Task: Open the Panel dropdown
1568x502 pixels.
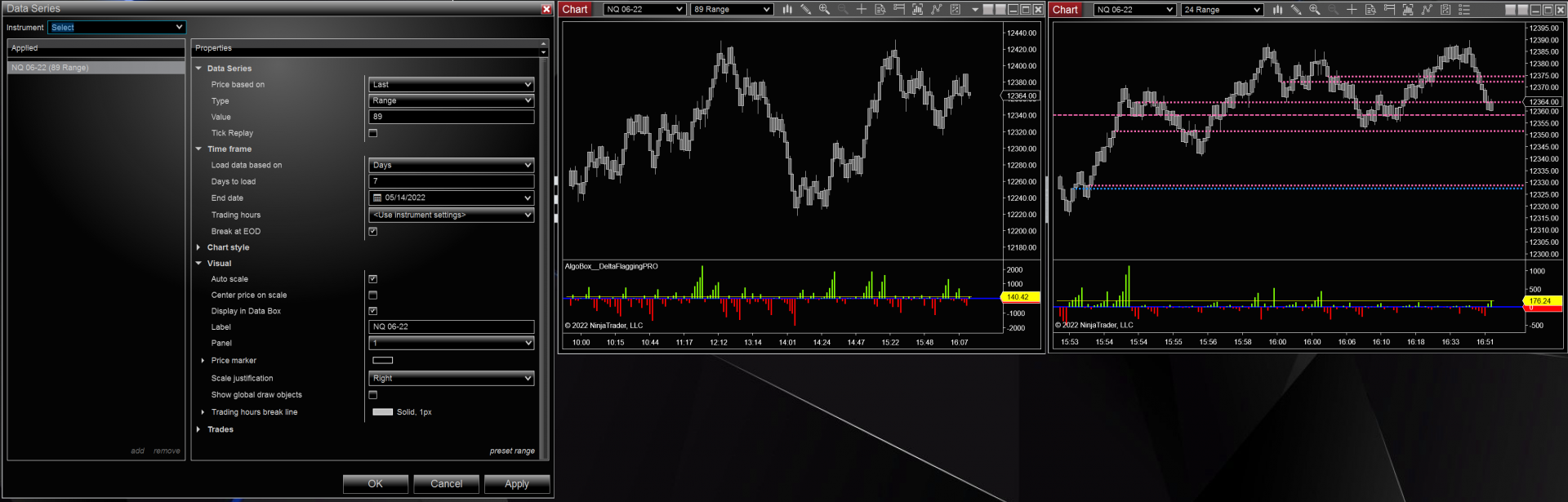Action: tap(452, 343)
